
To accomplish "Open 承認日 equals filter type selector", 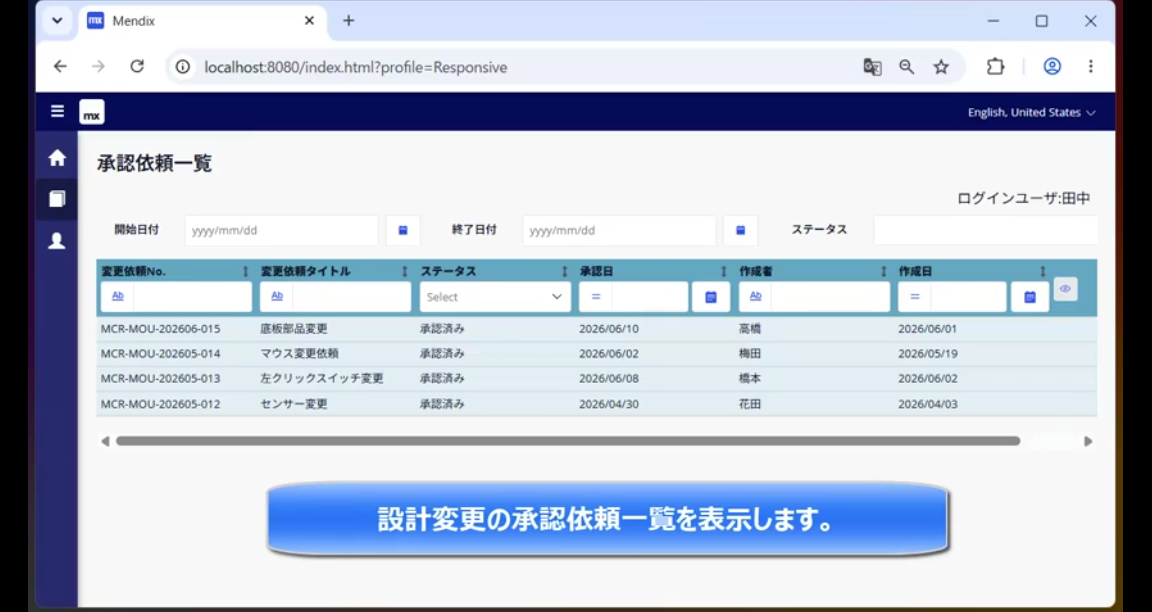I will click(x=596, y=297).
